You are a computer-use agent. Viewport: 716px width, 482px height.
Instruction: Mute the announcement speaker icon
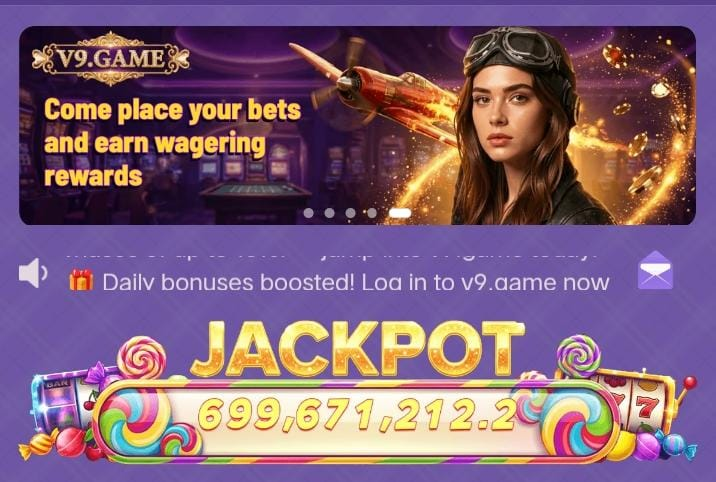tap(32, 273)
